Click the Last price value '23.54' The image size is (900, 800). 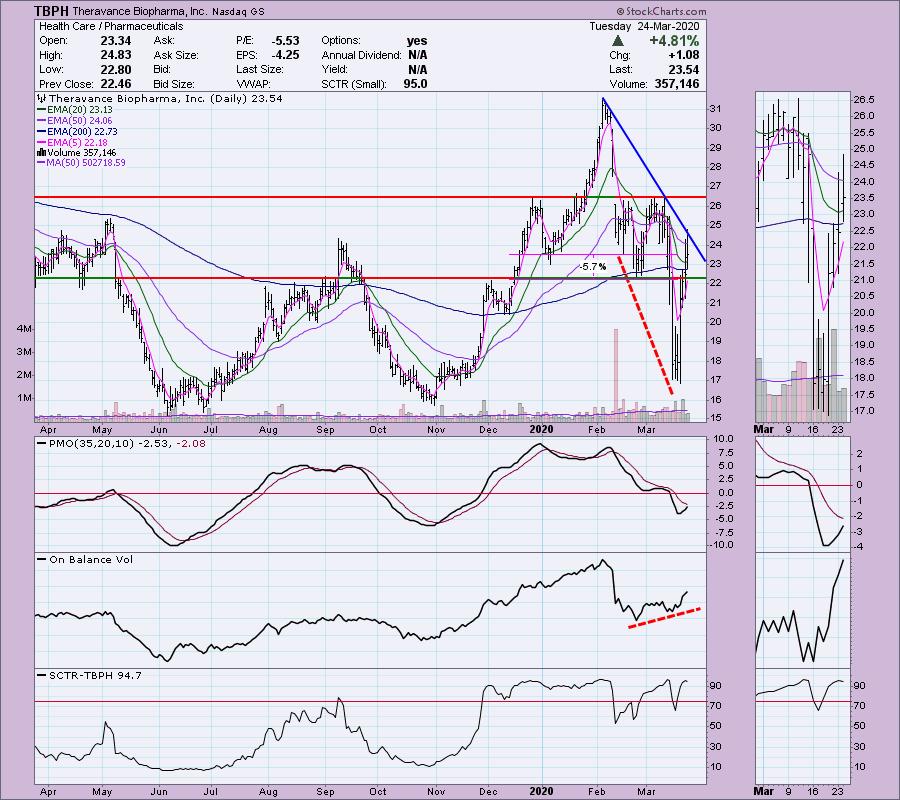tap(684, 69)
